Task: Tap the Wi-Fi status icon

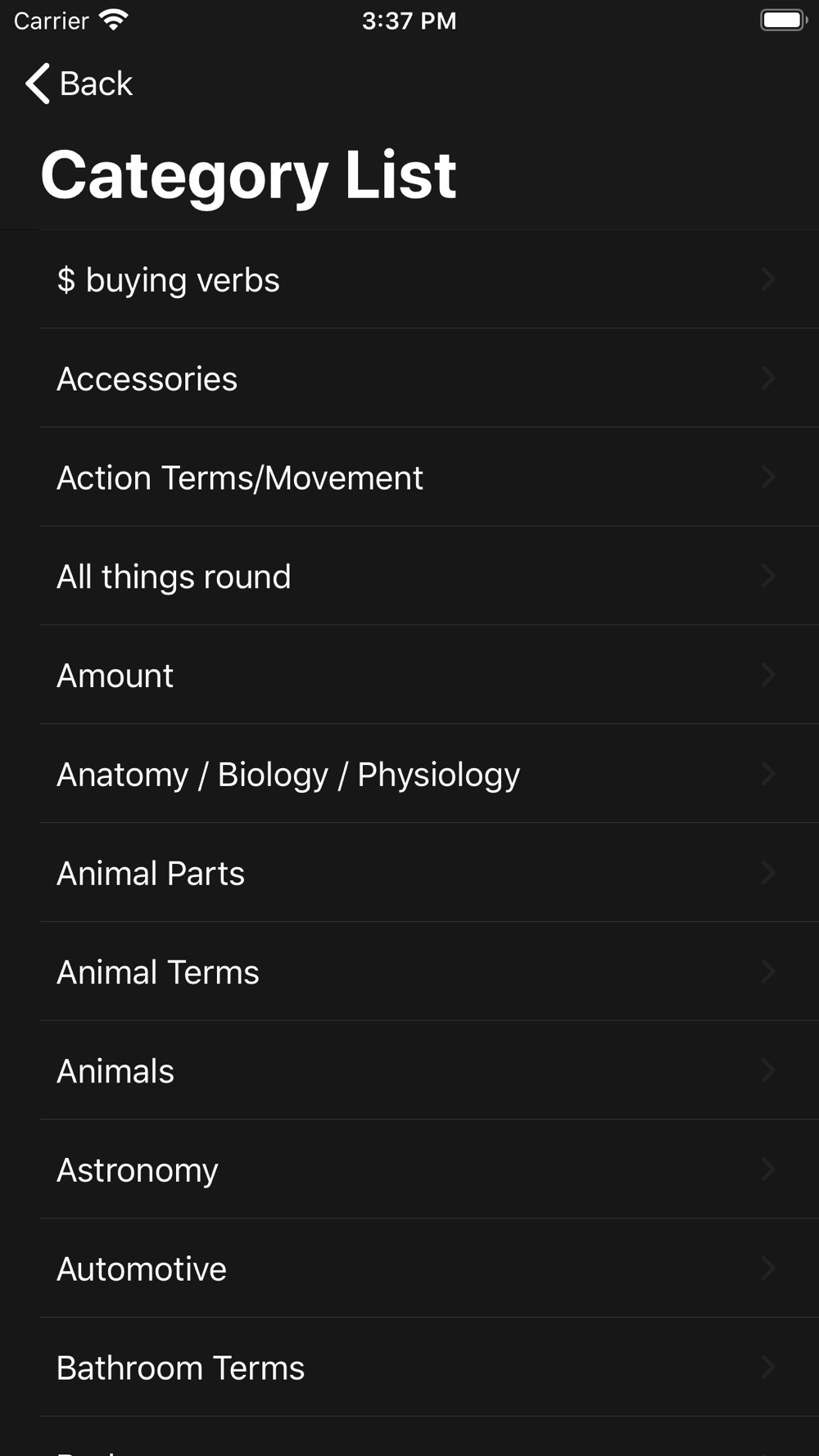Action: 113,20
